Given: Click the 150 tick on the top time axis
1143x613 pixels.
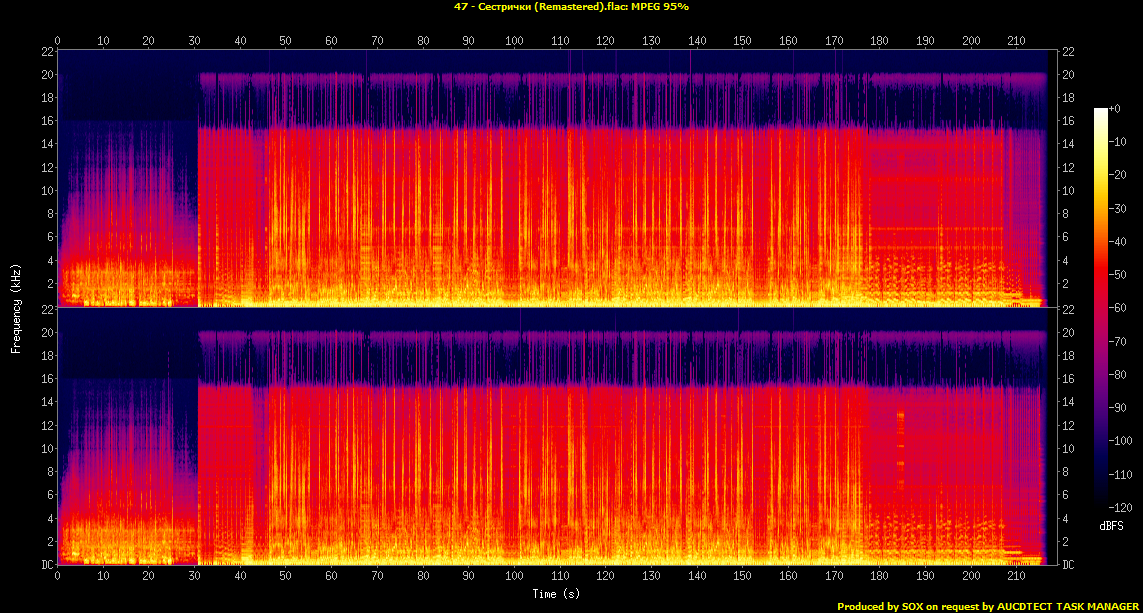Looking at the screenshot, I should pyautogui.click(x=742, y=40).
